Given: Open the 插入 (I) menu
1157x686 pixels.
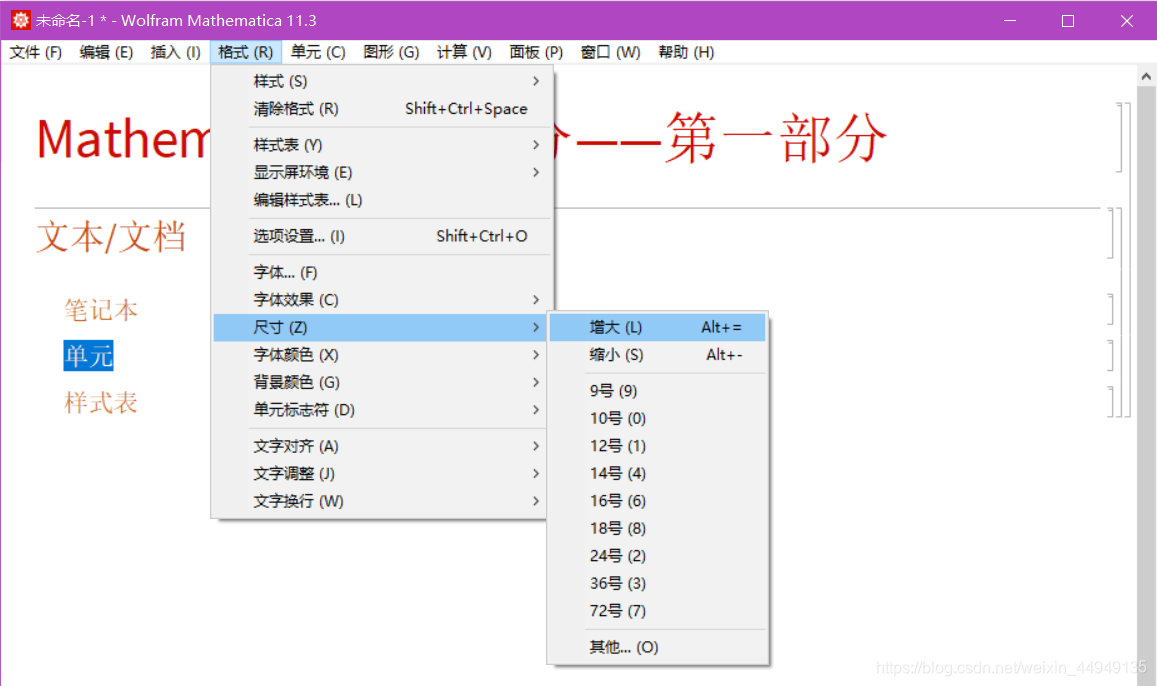Looking at the screenshot, I should coord(176,52).
